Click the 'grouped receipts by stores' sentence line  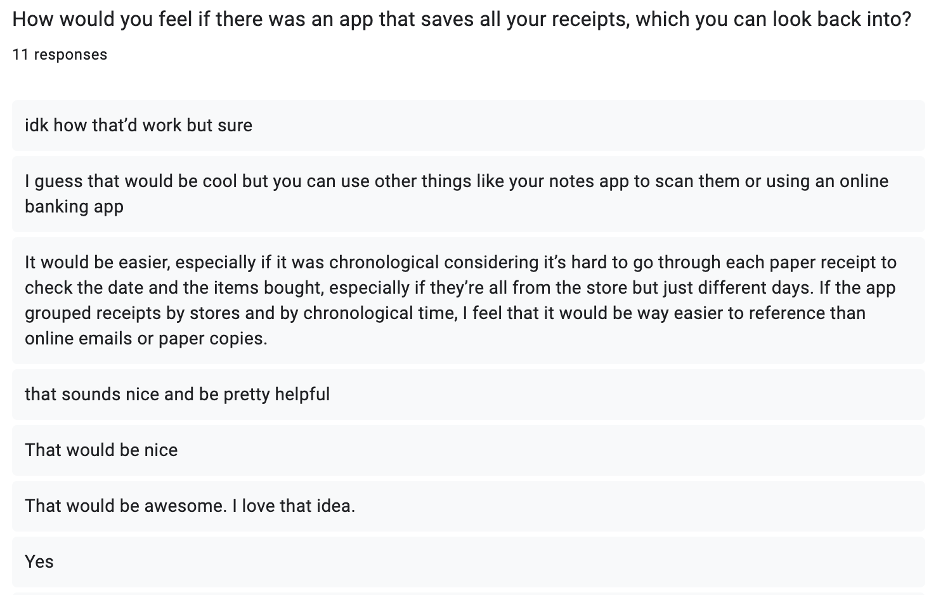[x=445, y=314]
